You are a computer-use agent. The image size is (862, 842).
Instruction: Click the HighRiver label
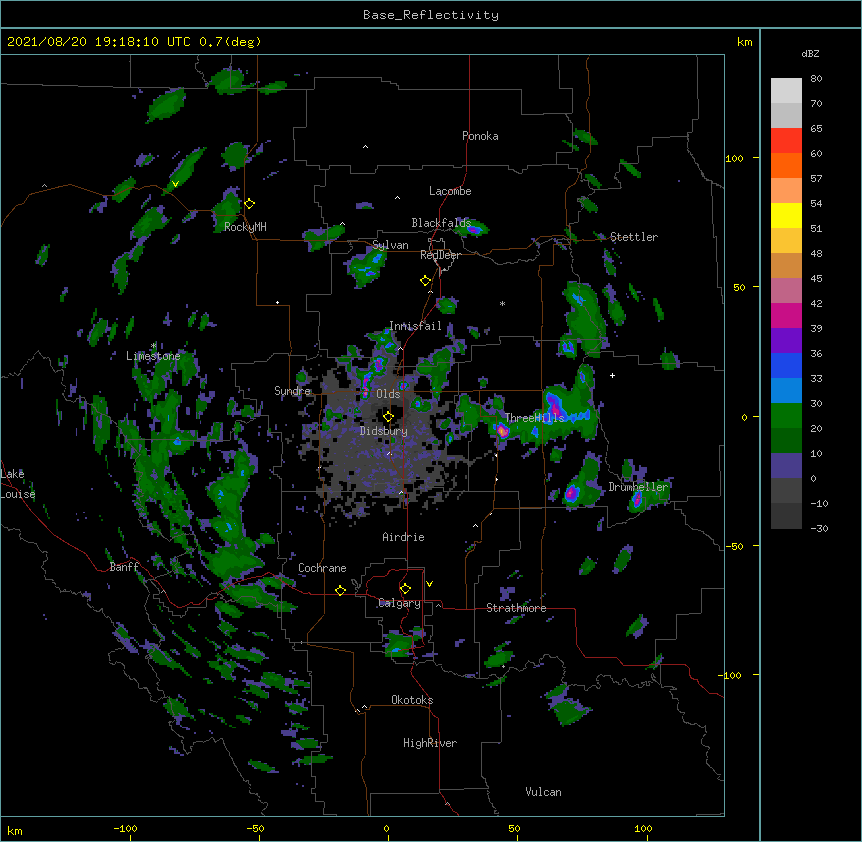430,743
